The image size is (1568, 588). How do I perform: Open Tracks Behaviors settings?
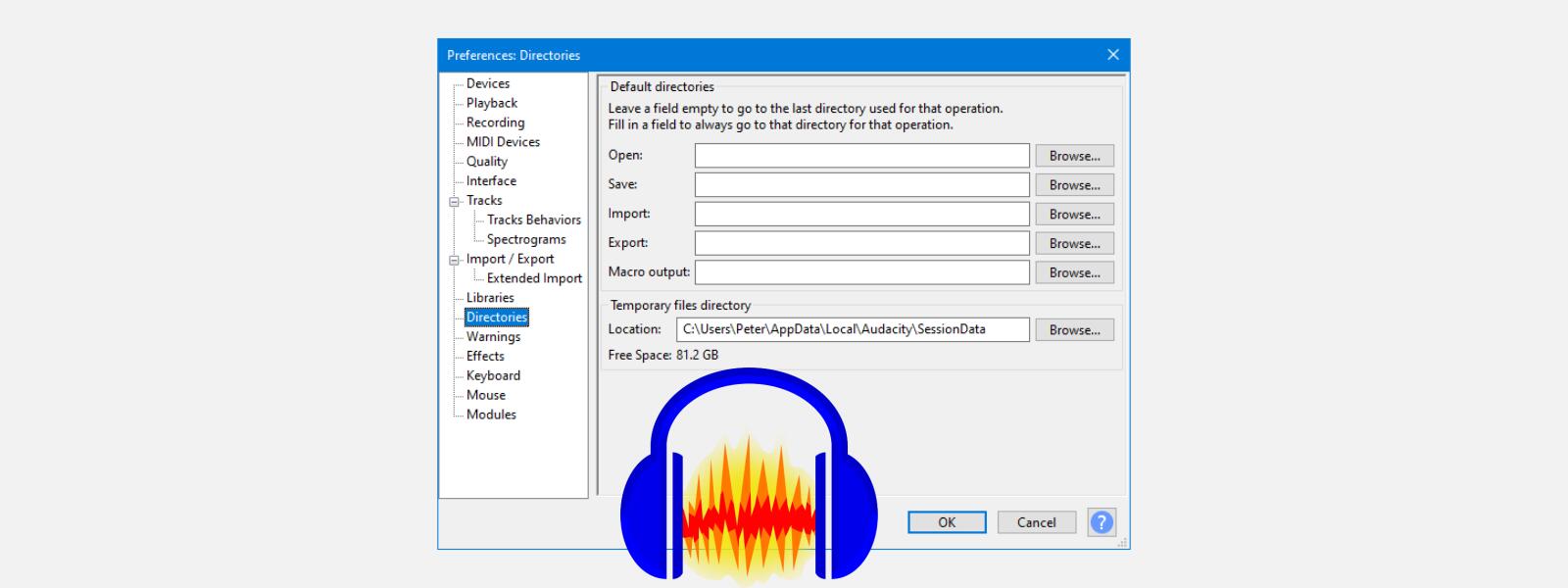tap(534, 220)
